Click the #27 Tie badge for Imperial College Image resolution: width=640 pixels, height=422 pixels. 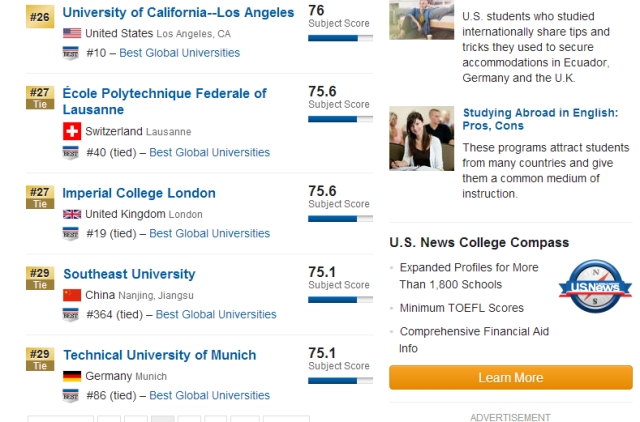pos(39,197)
